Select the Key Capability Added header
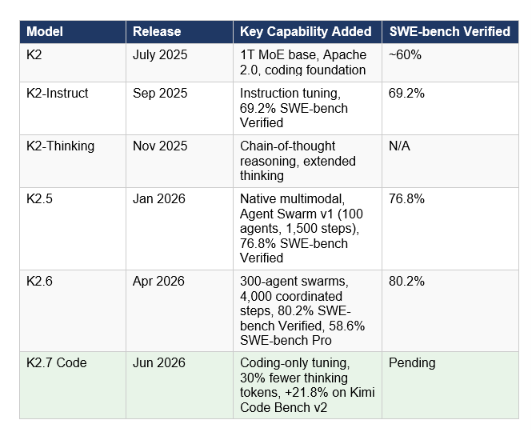This screenshot has height=431, width=531. coord(307,32)
